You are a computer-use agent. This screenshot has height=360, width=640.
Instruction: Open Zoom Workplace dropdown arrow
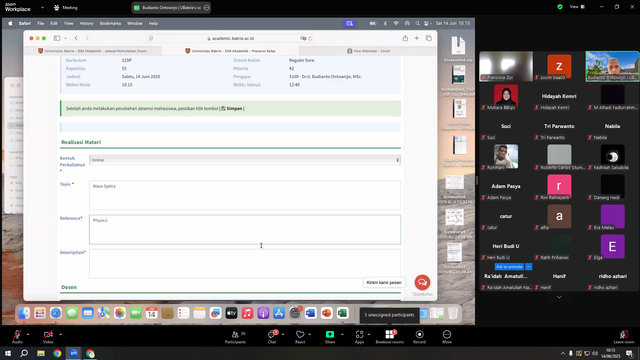point(42,7)
